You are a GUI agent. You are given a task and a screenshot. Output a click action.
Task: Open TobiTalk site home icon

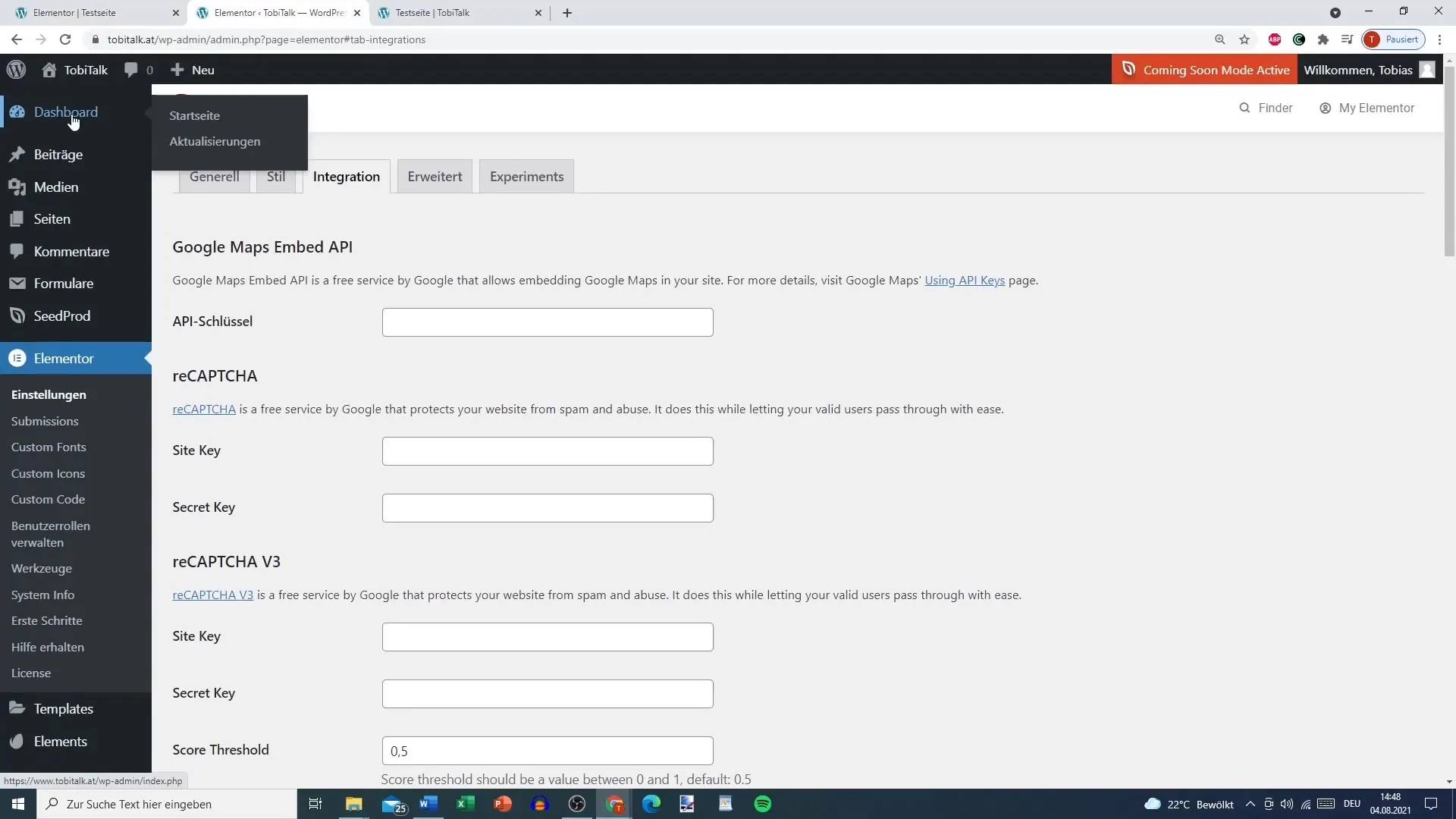[x=49, y=70]
